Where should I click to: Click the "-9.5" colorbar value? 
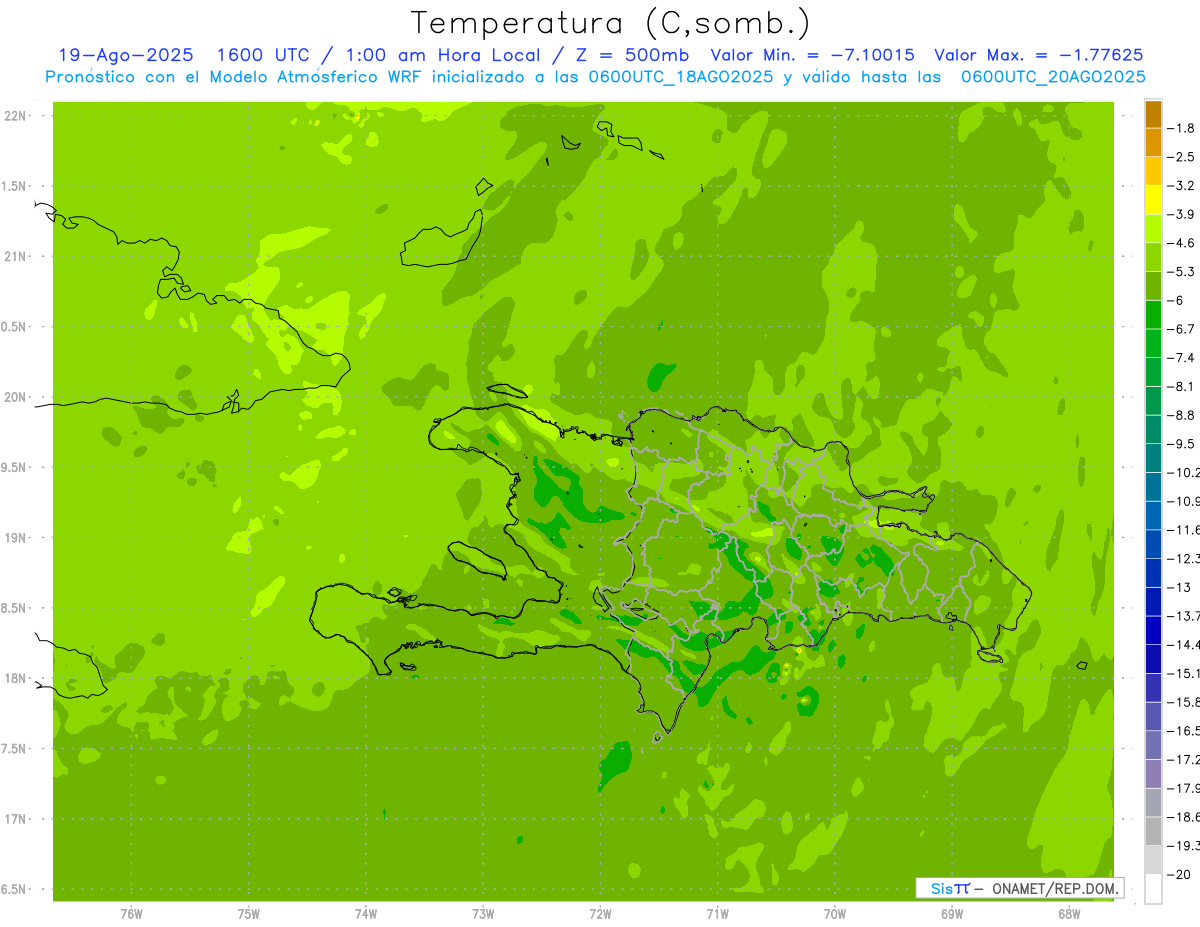(x=1183, y=443)
